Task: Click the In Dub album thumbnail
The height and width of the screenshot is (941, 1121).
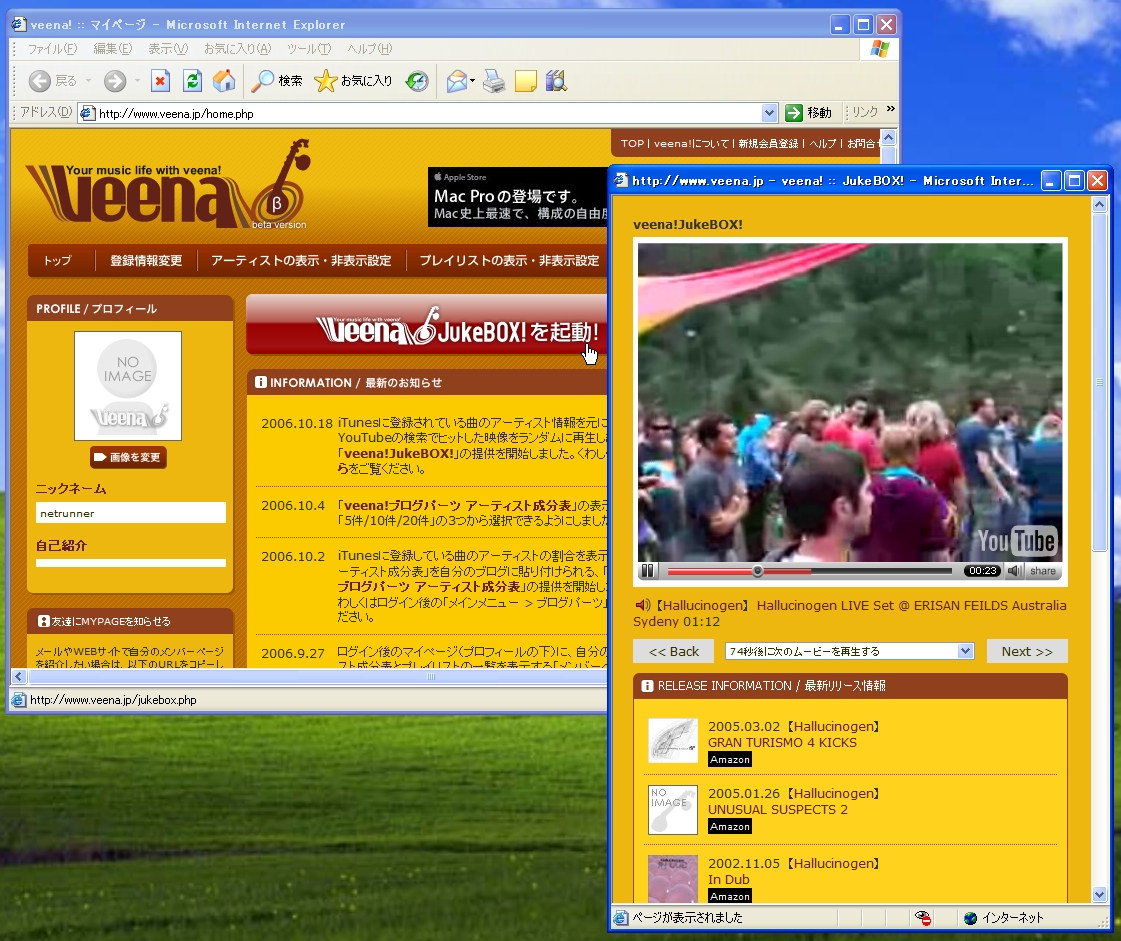Action: 673,879
